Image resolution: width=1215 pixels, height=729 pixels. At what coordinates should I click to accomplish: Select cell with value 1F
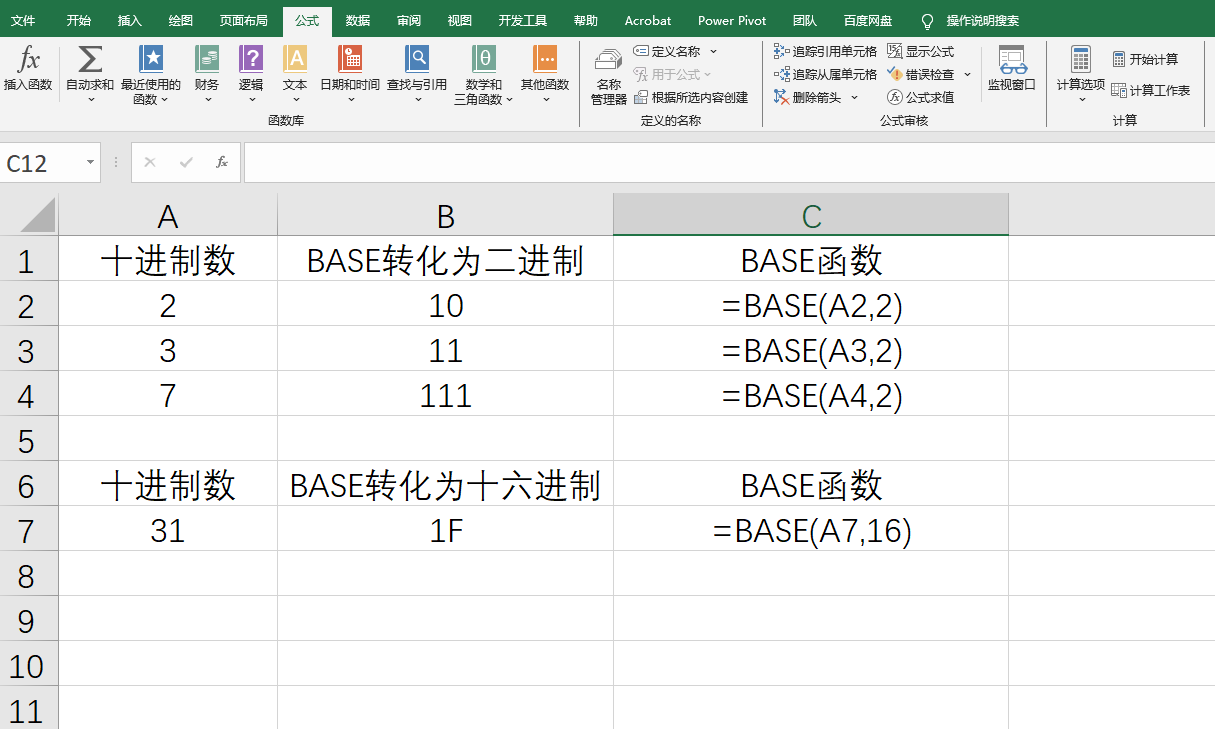[x=445, y=530]
